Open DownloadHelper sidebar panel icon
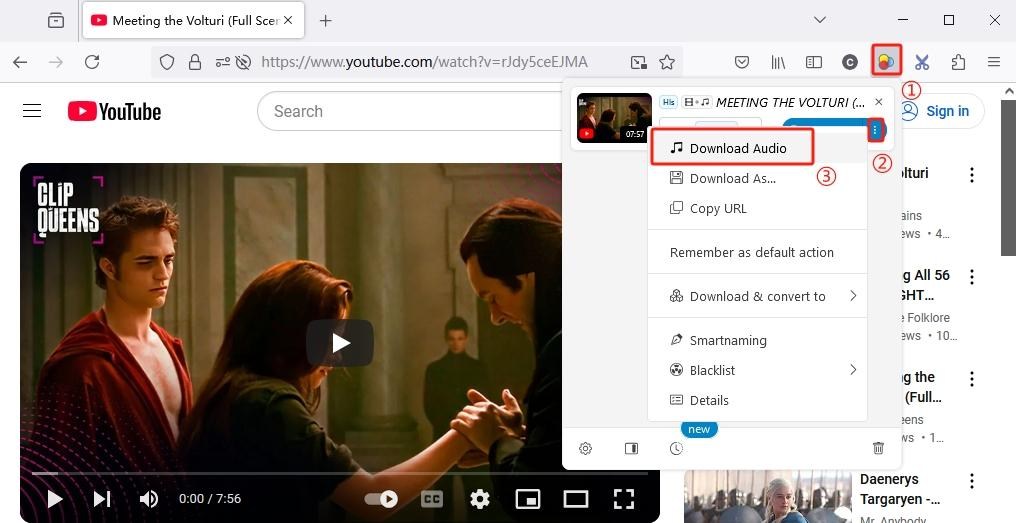1016x523 pixels. pyautogui.click(x=631, y=448)
